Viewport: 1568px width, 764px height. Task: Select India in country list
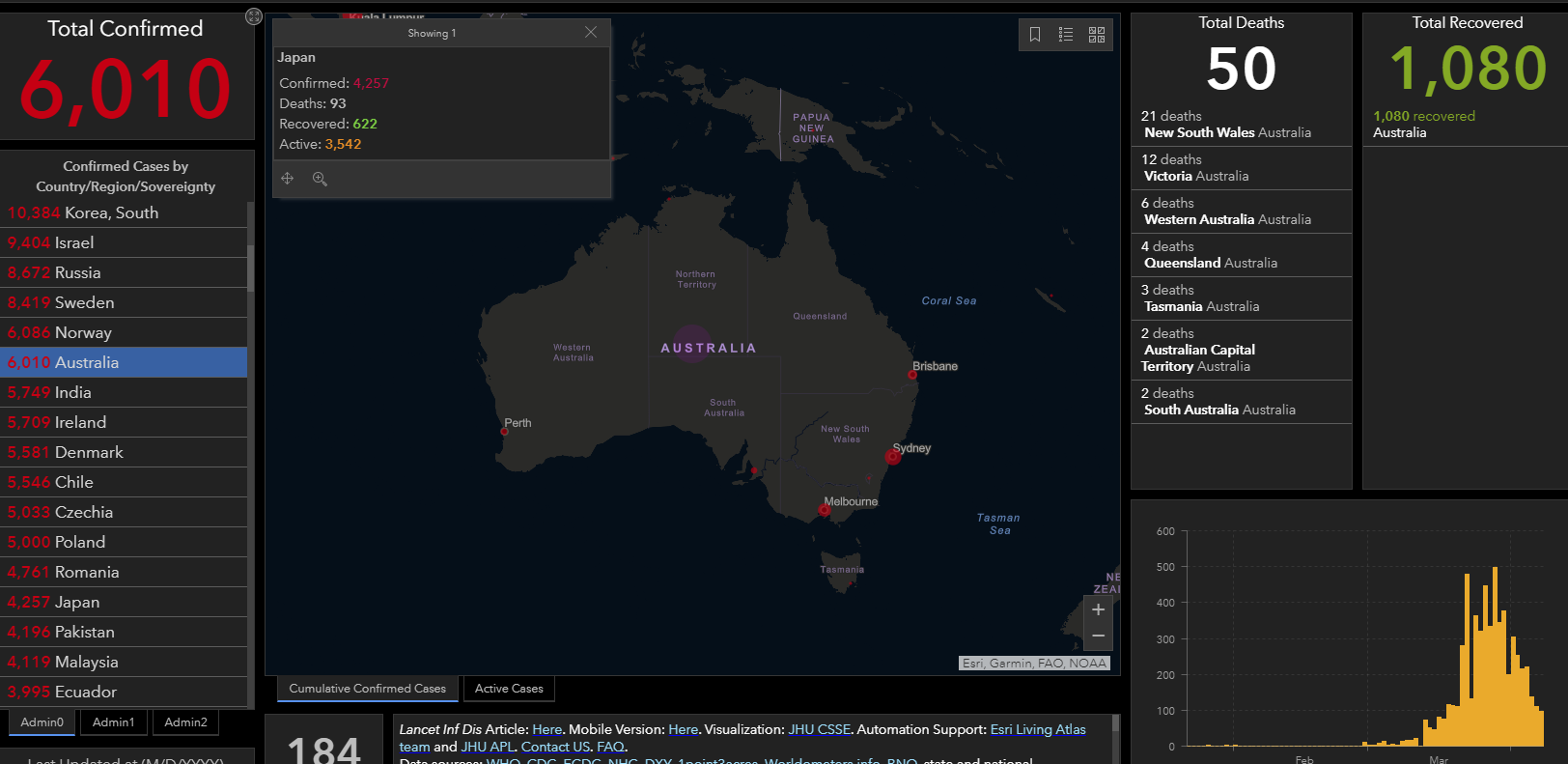(124, 392)
